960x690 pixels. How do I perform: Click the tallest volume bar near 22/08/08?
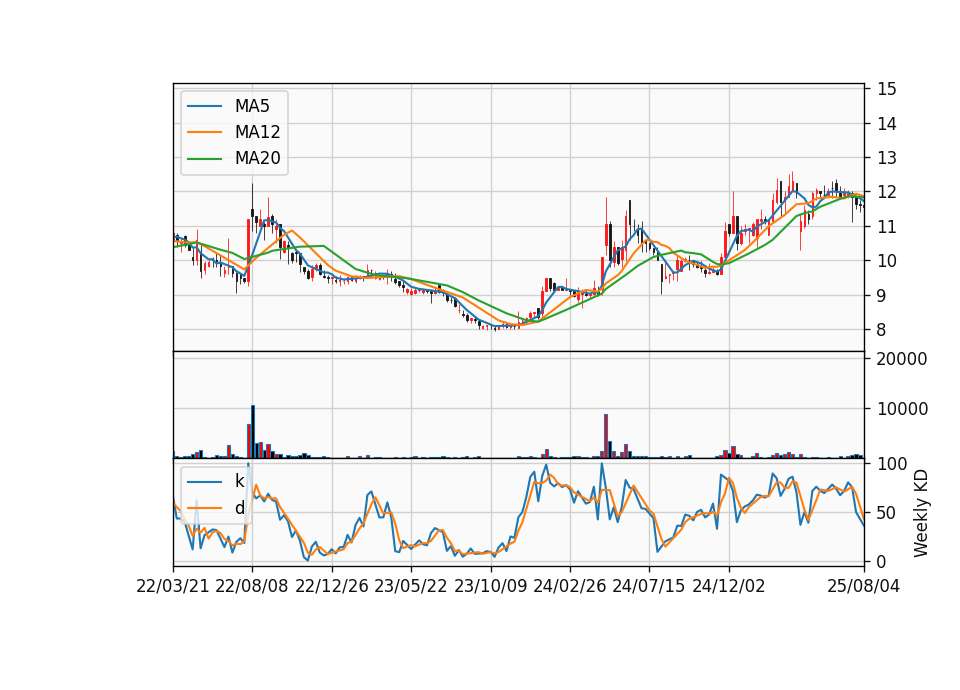253,432
